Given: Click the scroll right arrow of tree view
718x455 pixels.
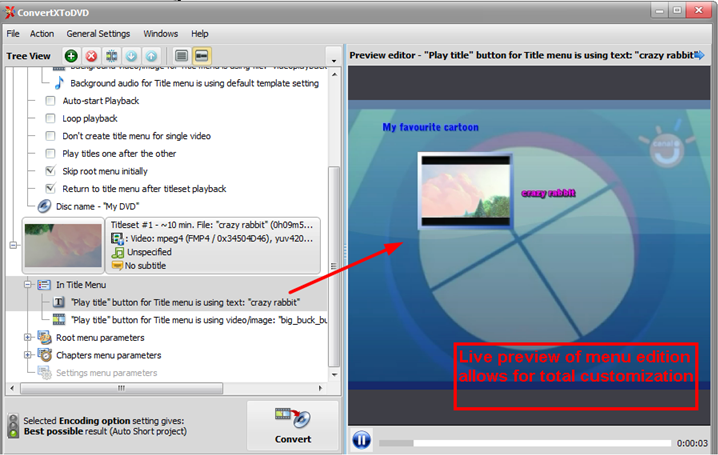Looking at the screenshot, I should click(x=321, y=388).
